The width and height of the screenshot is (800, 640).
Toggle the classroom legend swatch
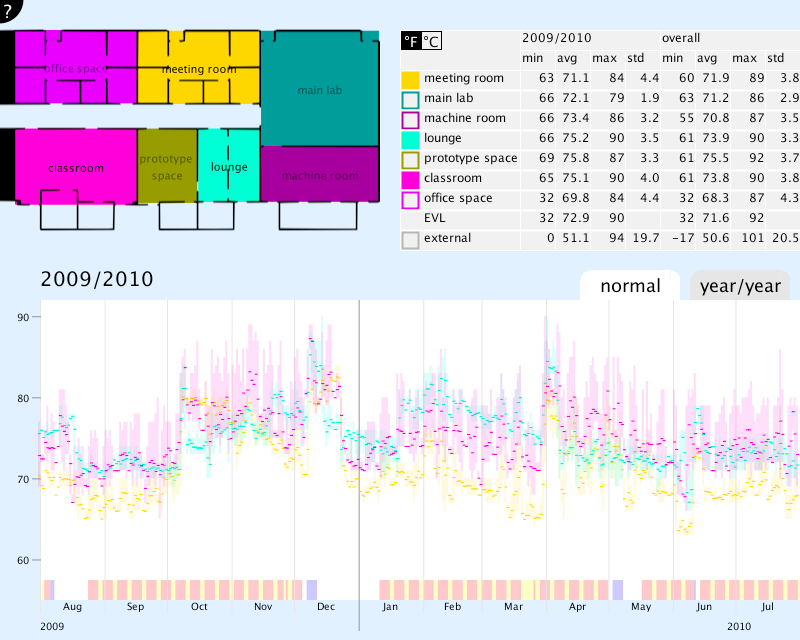(x=410, y=180)
